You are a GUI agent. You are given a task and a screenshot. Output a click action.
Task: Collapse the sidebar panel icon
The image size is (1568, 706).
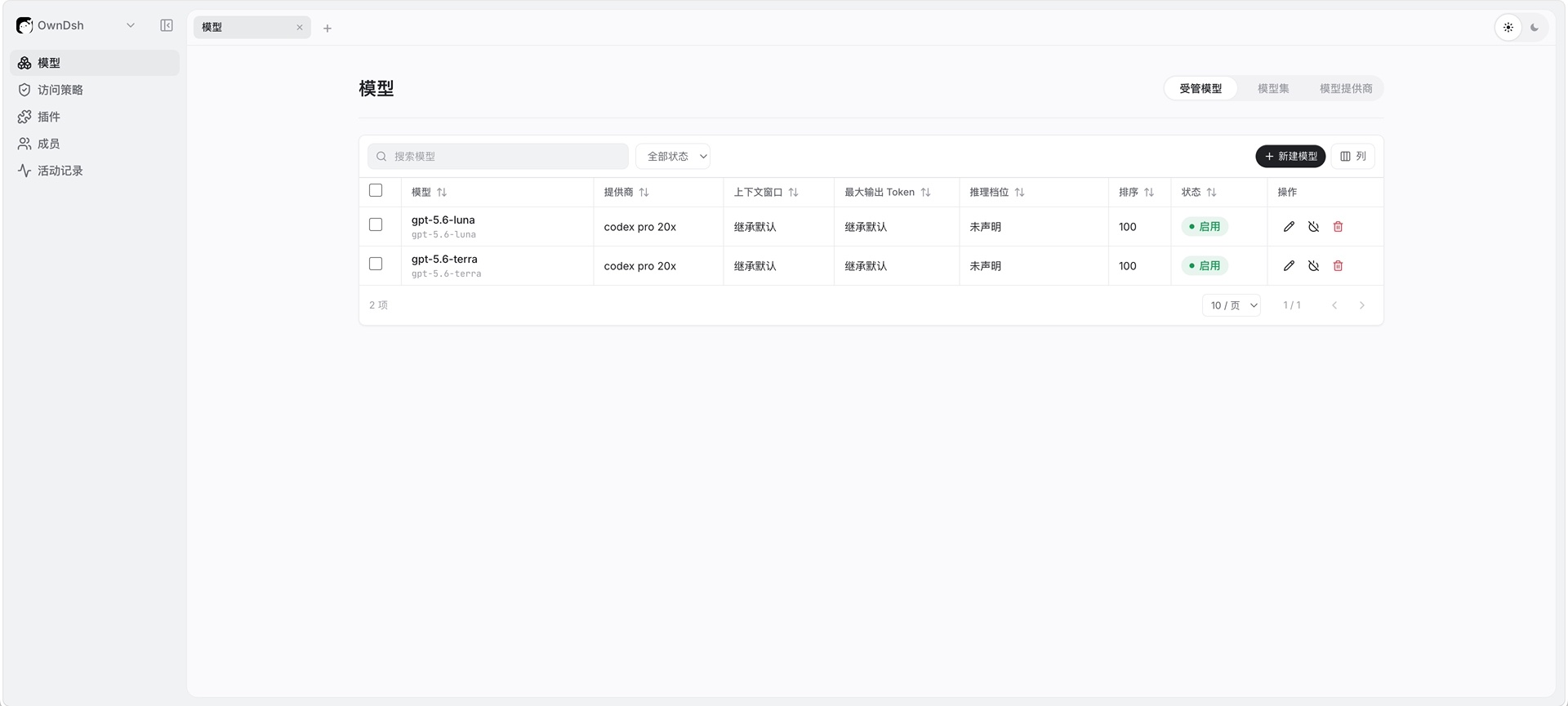tap(167, 25)
